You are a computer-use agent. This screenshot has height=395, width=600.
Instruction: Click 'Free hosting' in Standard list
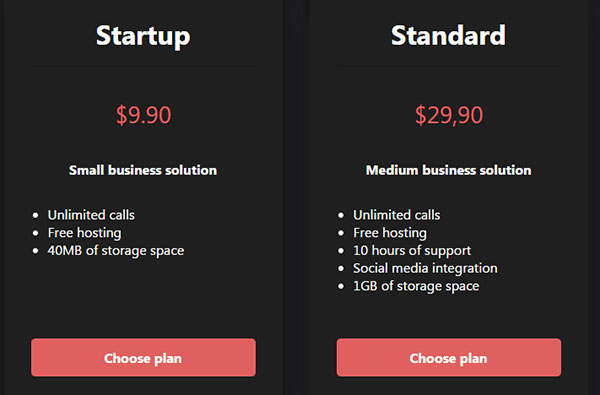coord(390,233)
